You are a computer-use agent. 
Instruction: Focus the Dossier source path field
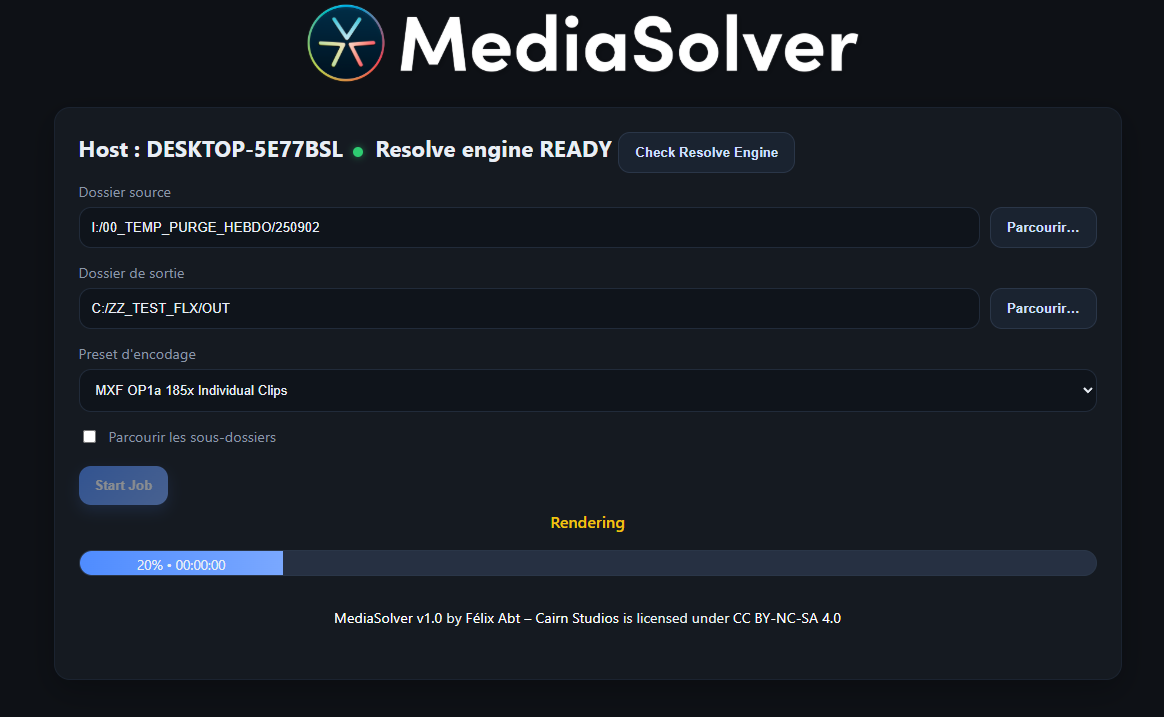tap(529, 227)
